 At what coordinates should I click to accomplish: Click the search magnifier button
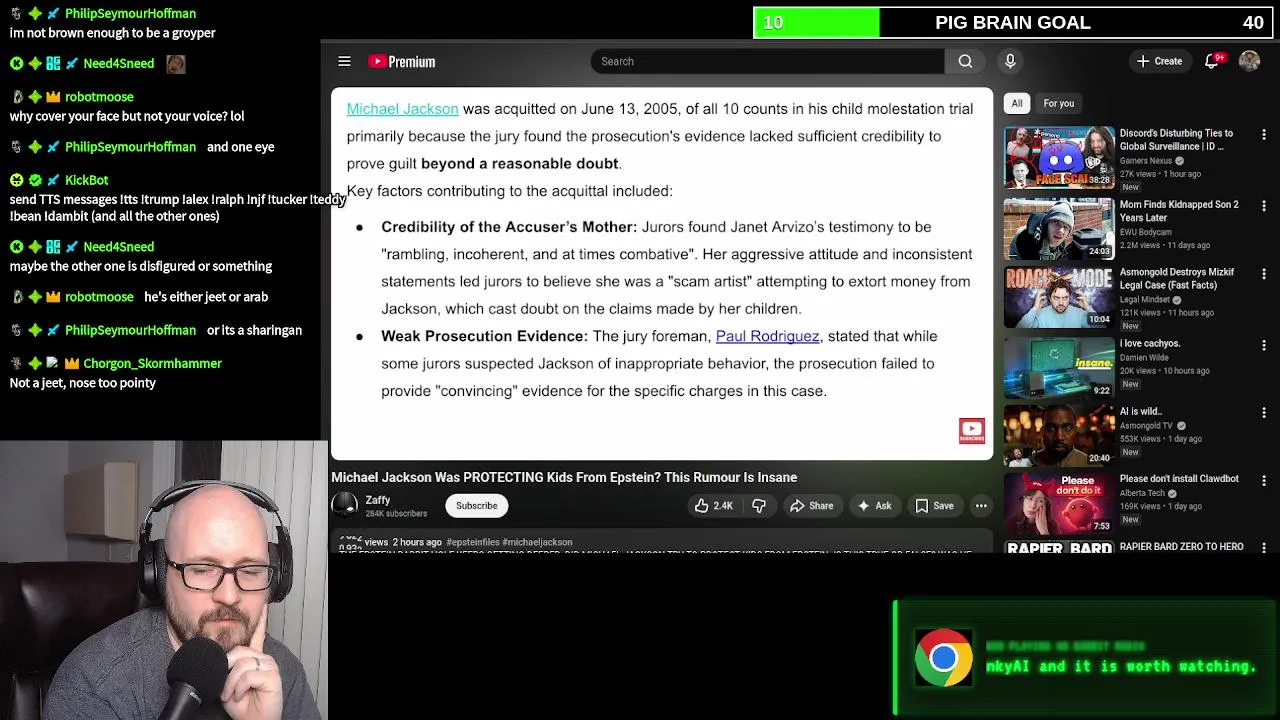(965, 61)
